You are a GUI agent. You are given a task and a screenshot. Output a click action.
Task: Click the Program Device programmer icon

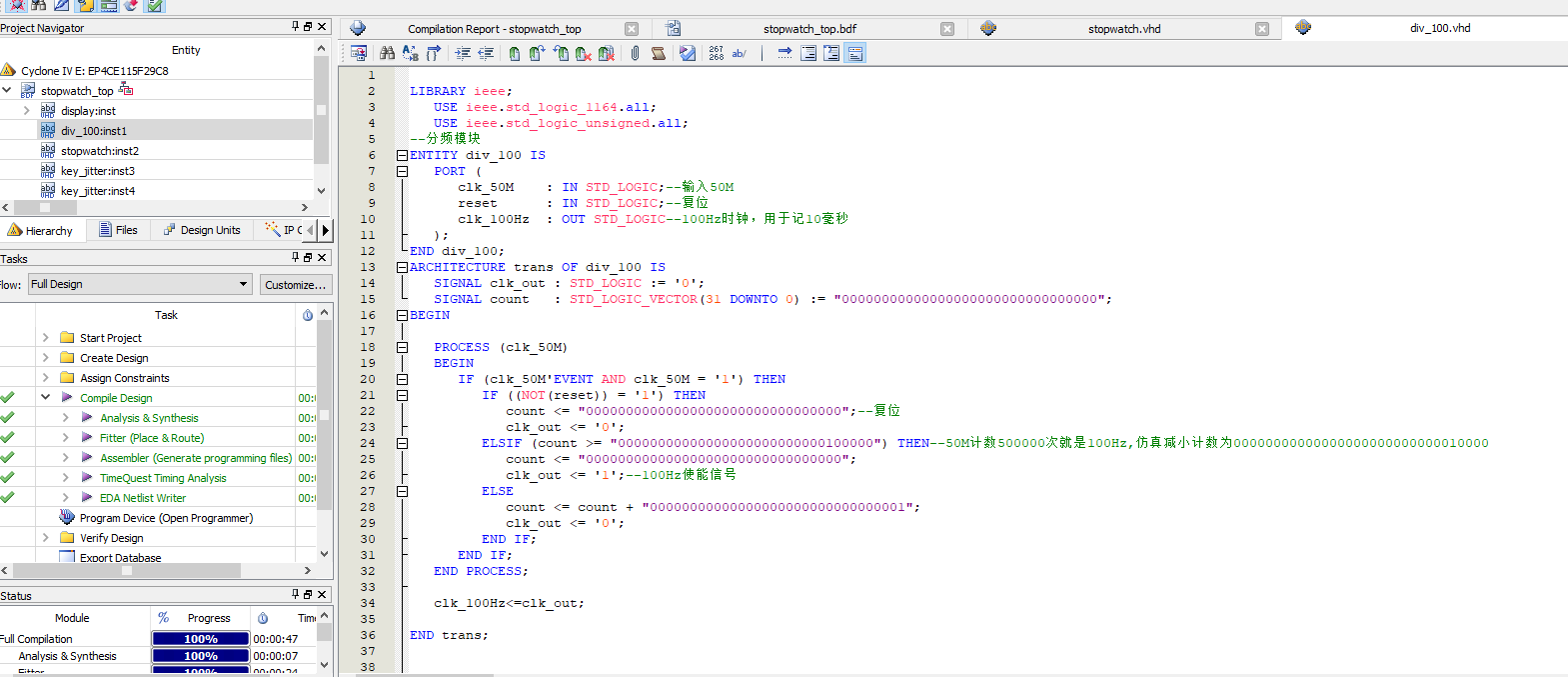[67, 517]
